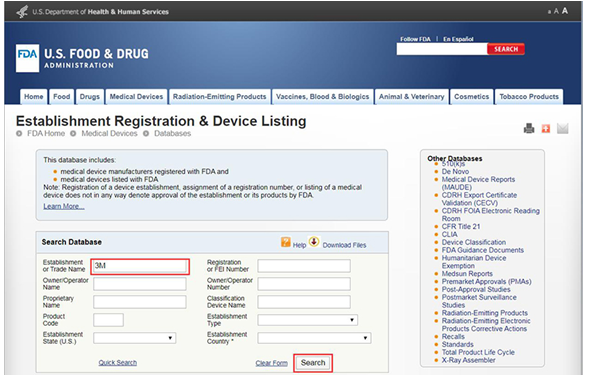Viewport: 591px width, 386px height.
Task: Open CLIA link
Action: (449, 234)
